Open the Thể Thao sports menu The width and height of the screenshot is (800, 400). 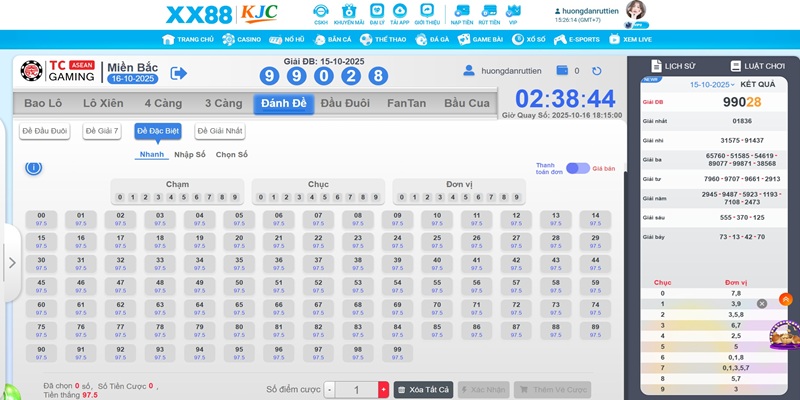383,39
